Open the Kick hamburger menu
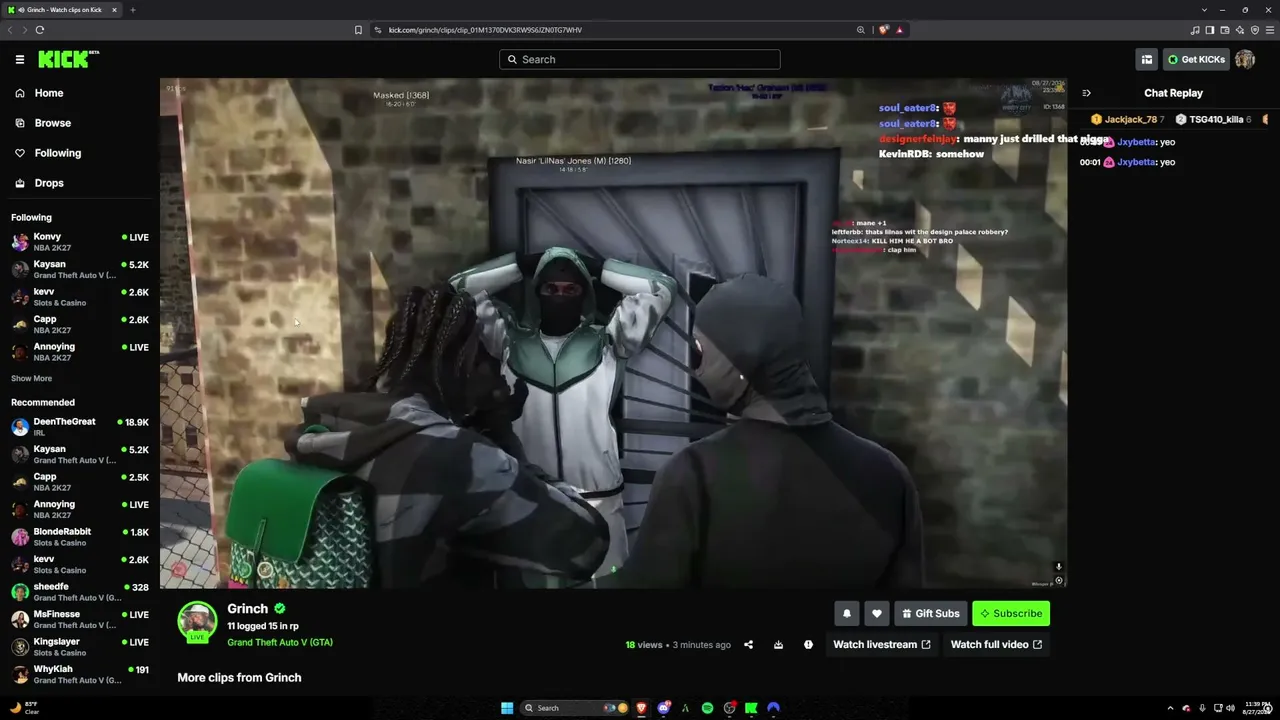Image resolution: width=1280 pixels, height=720 pixels. coord(19,59)
